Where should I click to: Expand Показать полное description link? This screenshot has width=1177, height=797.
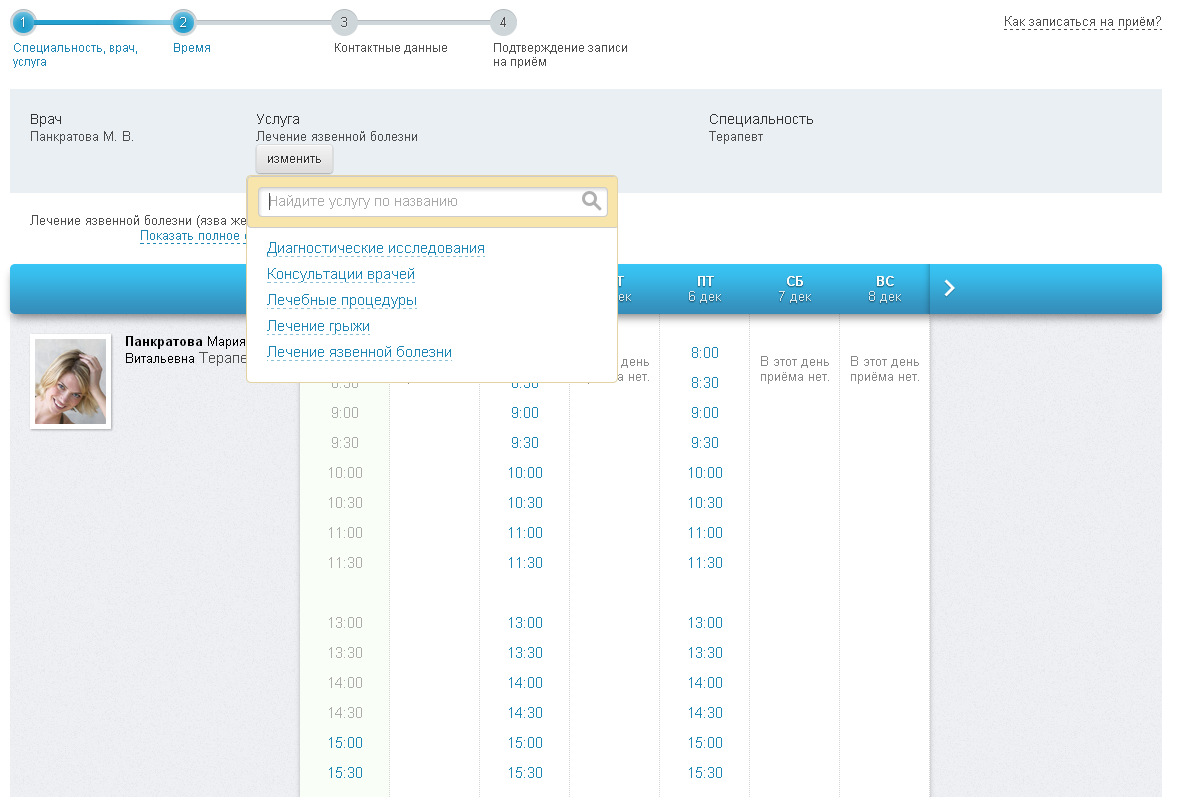tap(192, 236)
